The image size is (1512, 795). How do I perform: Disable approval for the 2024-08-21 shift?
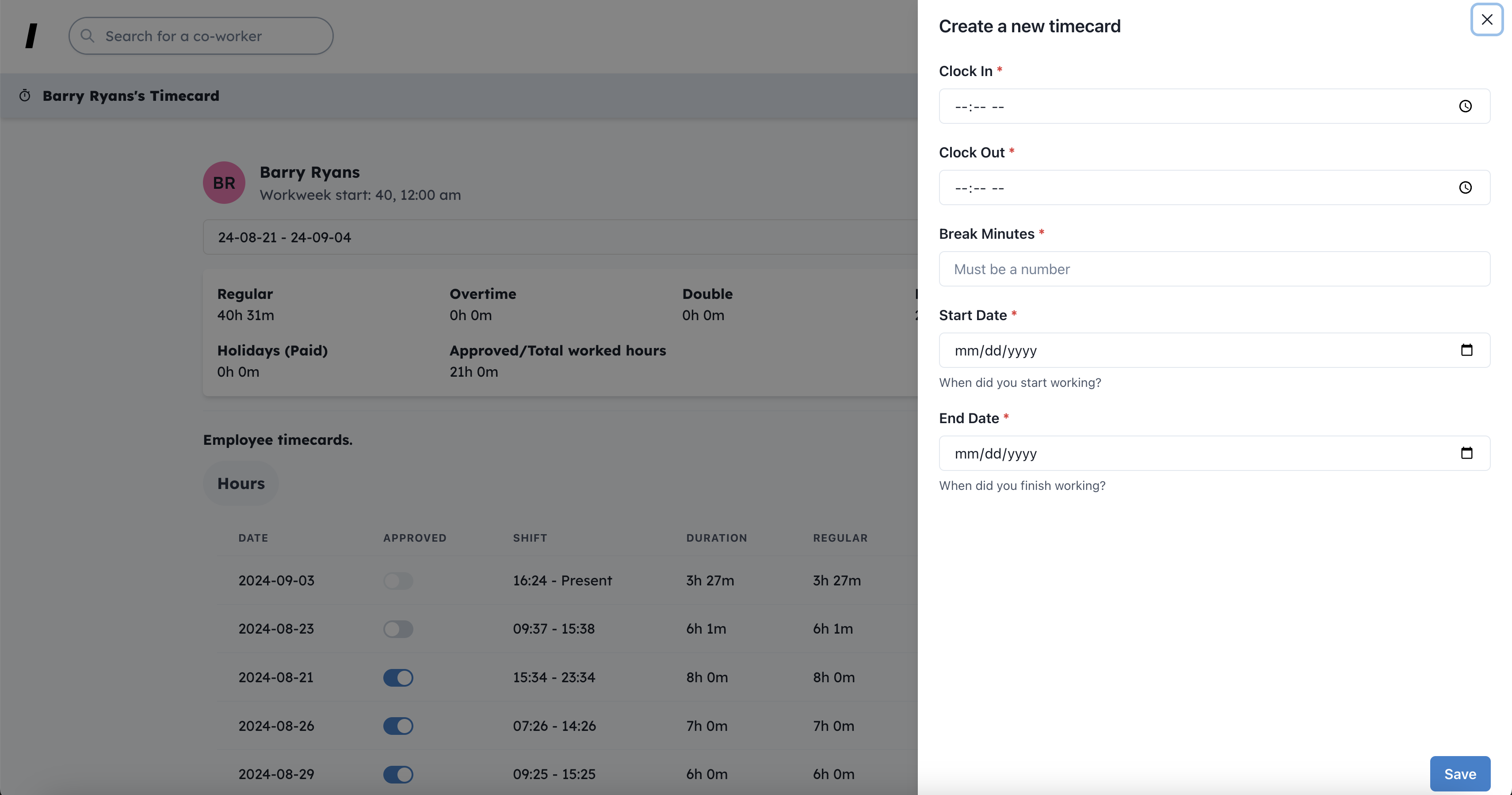[x=398, y=677]
